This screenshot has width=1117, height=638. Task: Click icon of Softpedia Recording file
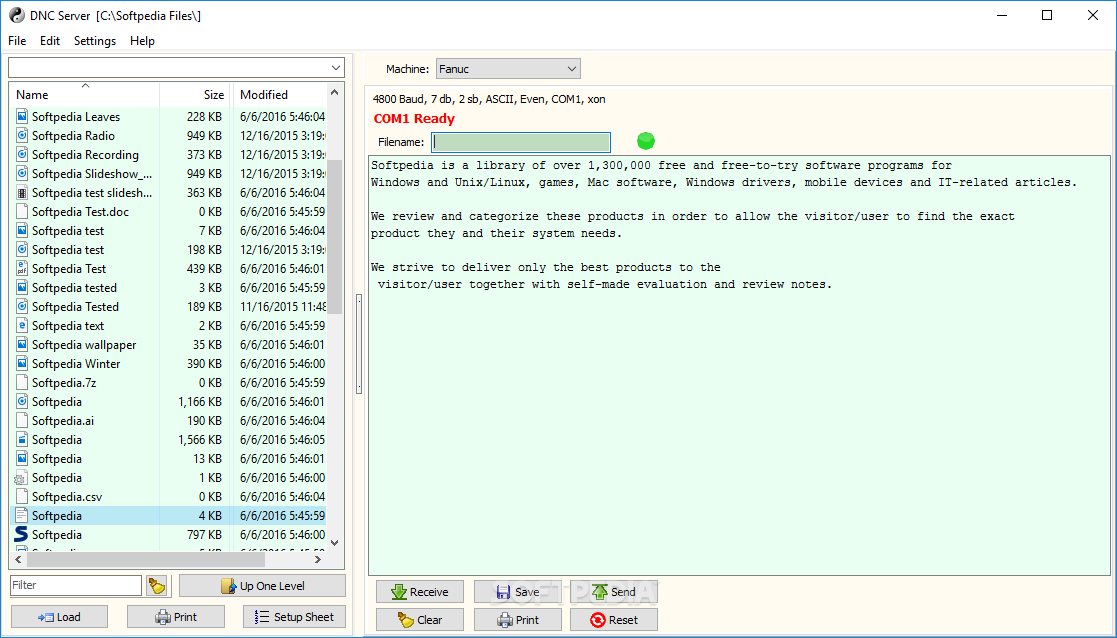pos(21,155)
